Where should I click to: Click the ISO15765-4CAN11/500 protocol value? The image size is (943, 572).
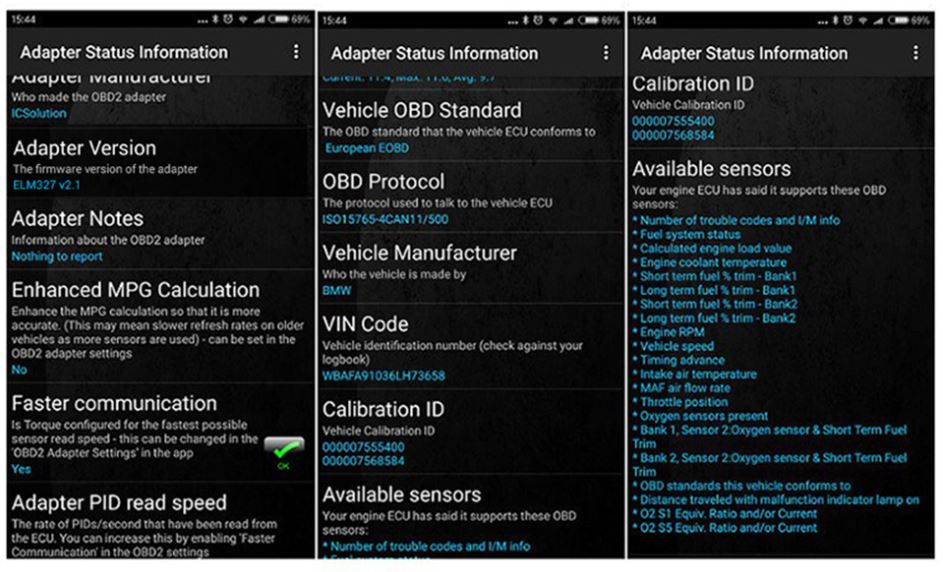point(385,219)
